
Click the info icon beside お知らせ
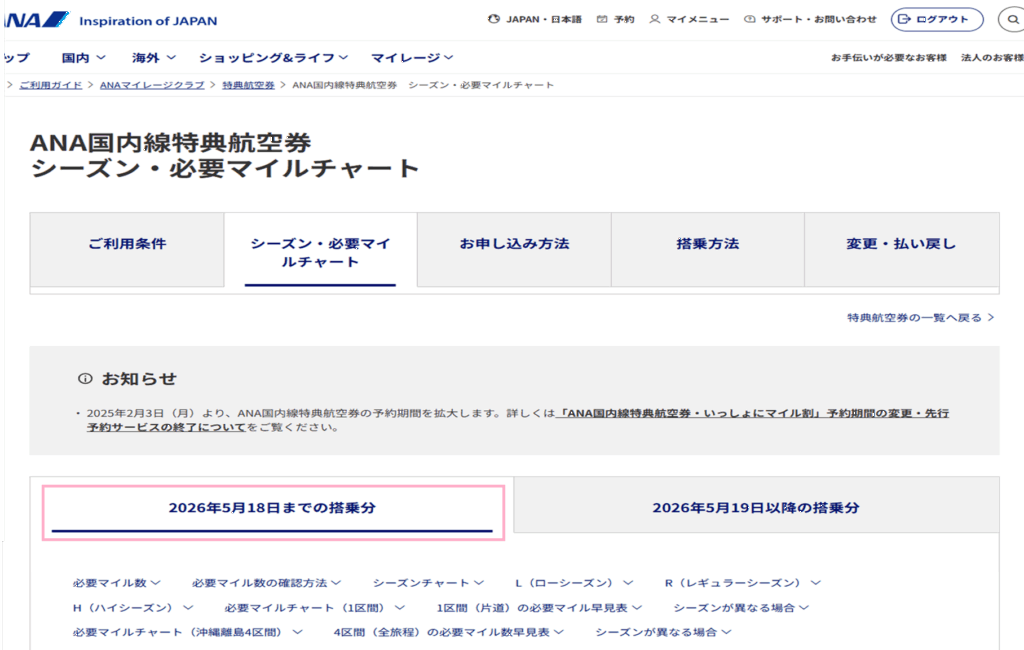[85, 379]
